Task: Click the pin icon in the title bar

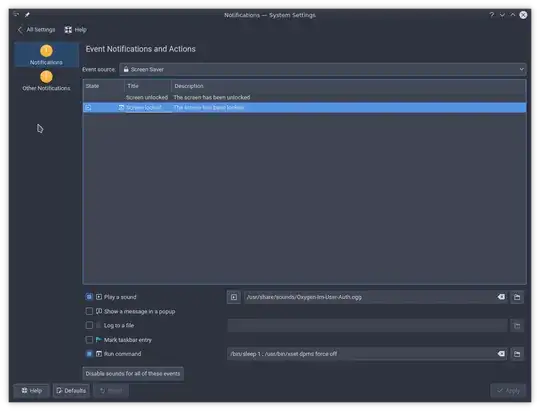Action: [x=27, y=14]
